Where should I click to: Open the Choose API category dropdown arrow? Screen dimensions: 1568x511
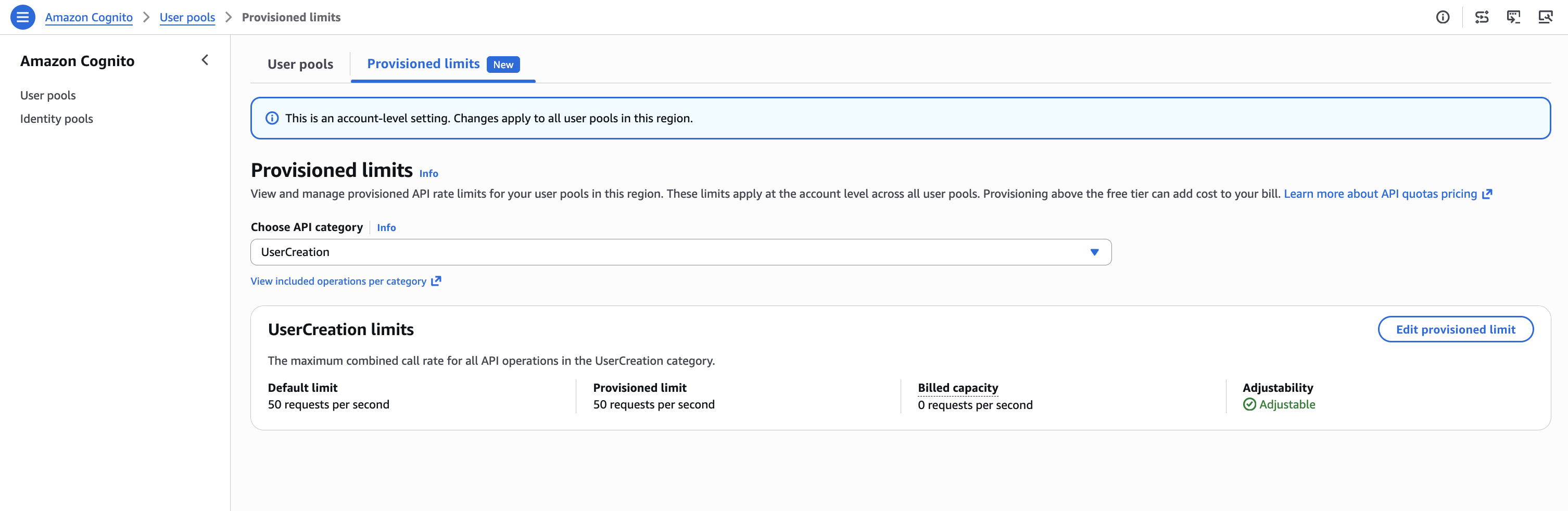click(1094, 252)
